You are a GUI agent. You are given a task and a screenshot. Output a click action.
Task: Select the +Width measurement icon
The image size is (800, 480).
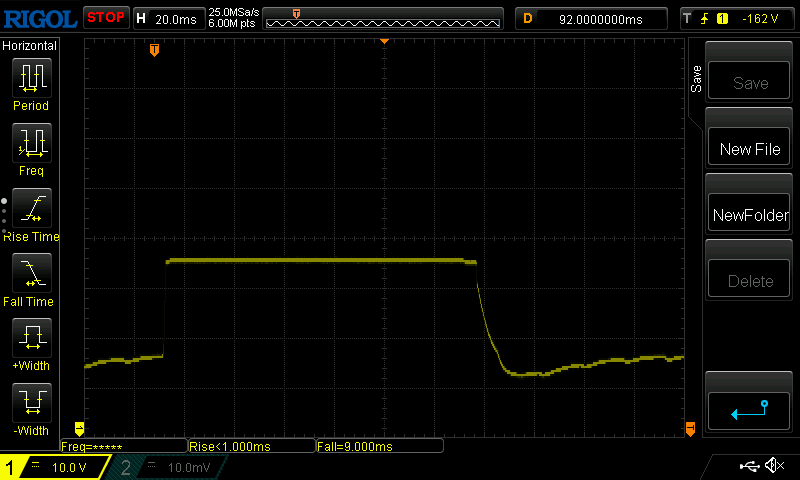pyautogui.click(x=30, y=338)
